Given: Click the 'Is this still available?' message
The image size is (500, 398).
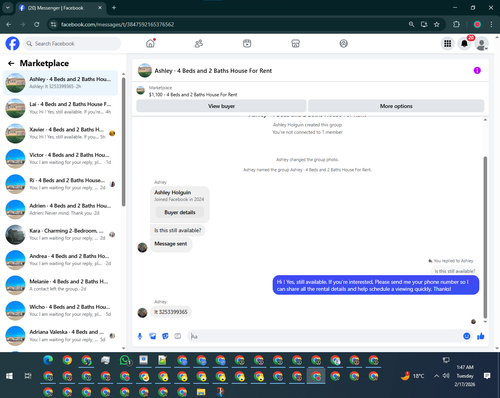Looking at the screenshot, I should click(178, 230).
